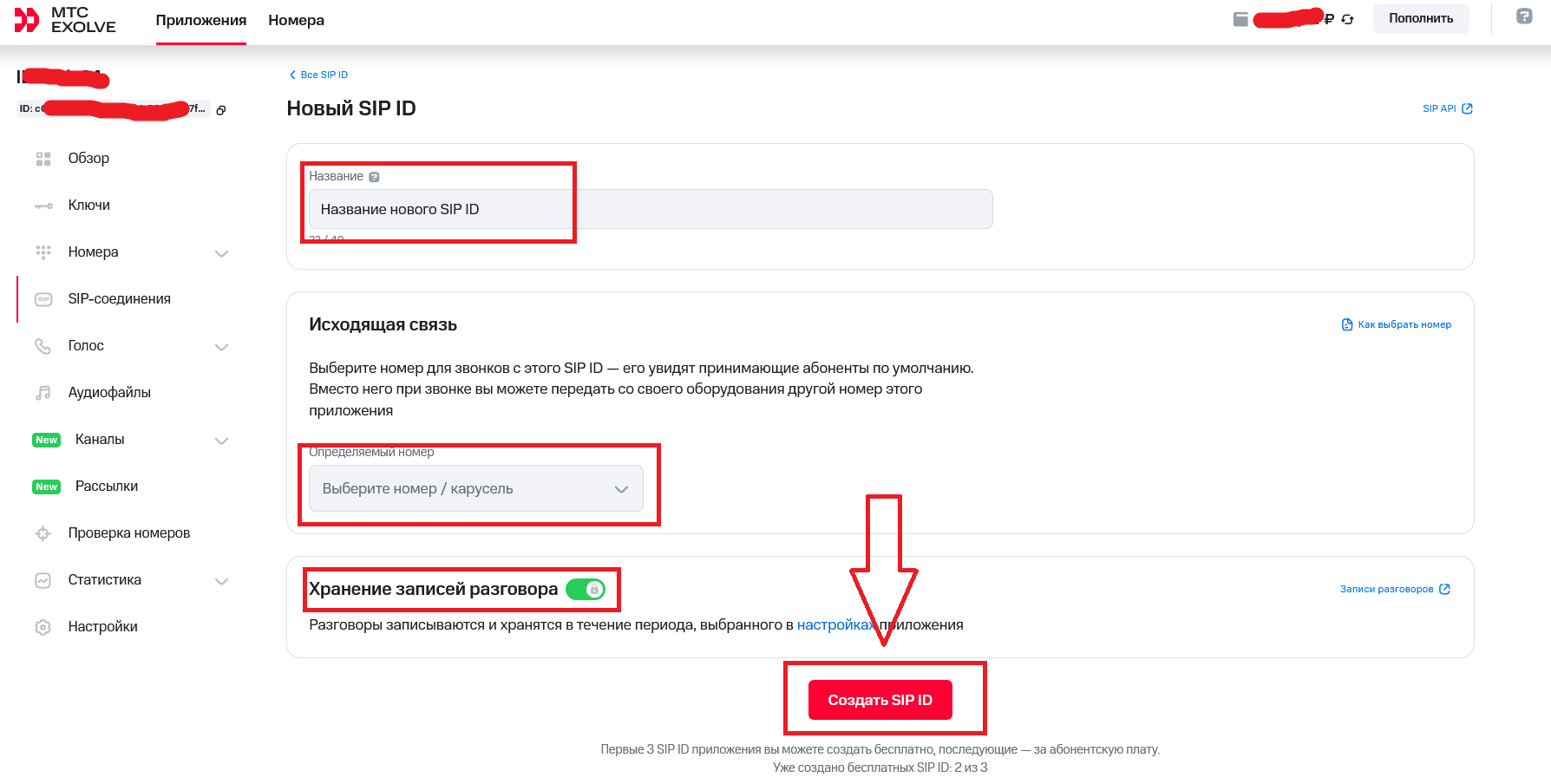The image size is (1551, 784).
Task: Click the tooltip icon next to Название
Action: tap(375, 177)
